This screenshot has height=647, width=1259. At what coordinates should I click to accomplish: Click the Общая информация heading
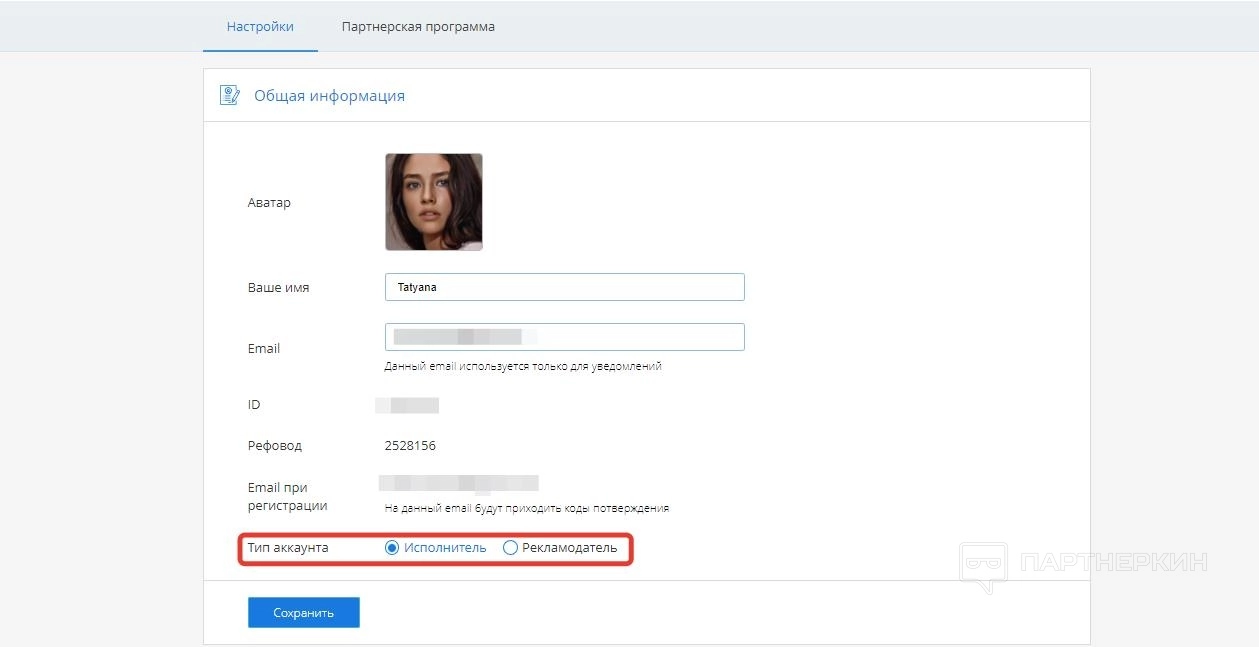(x=329, y=96)
